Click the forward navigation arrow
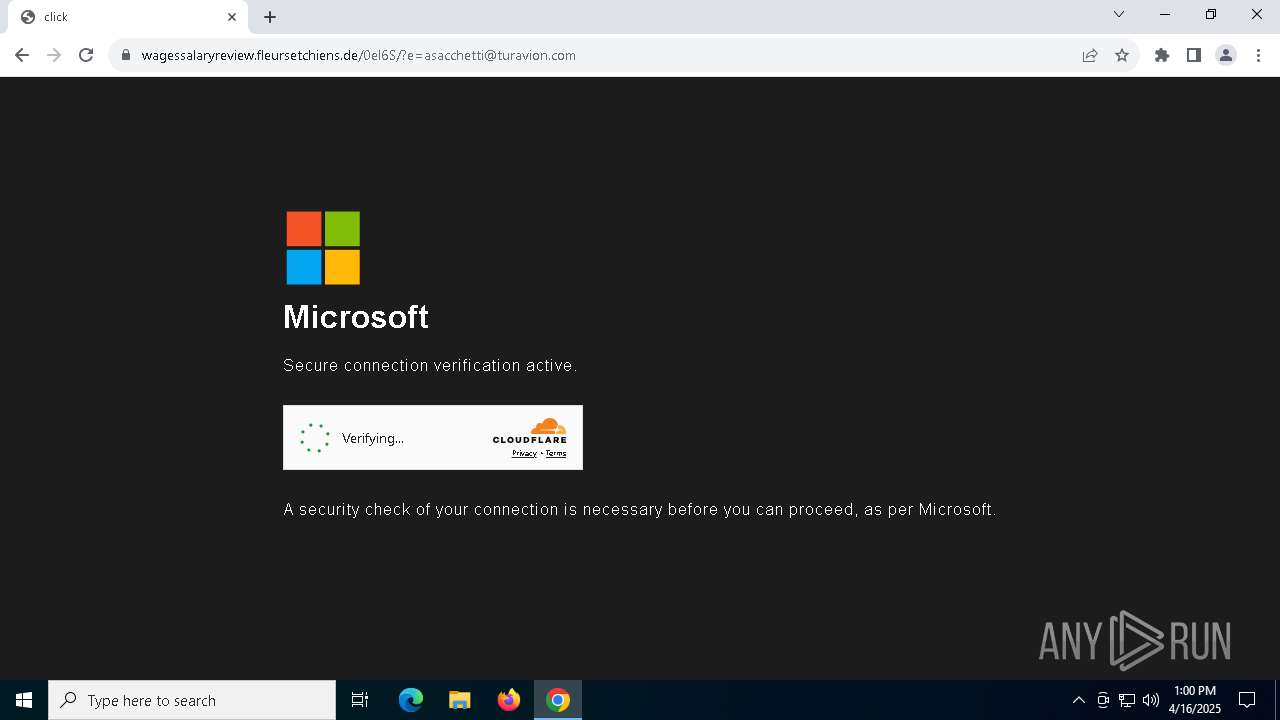1280x720 pixels. 54,55
